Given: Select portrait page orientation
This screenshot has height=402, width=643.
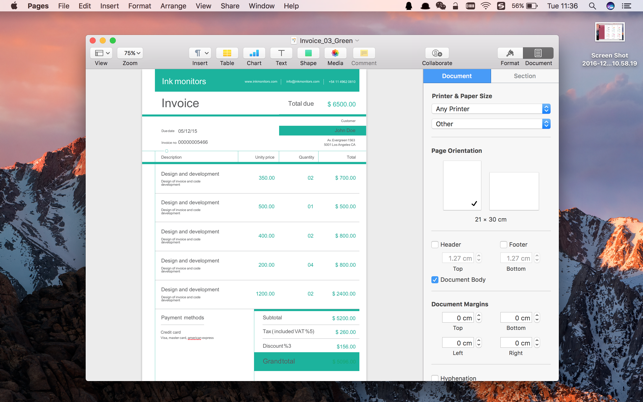Looking at the screenshot, I should point(462,185).
